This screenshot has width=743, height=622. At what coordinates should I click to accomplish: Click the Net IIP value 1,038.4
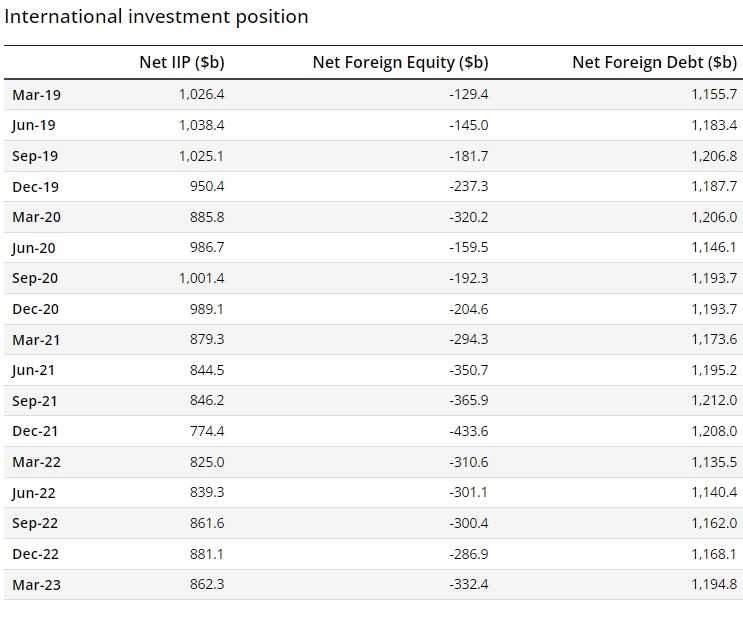tap(201, 125)
